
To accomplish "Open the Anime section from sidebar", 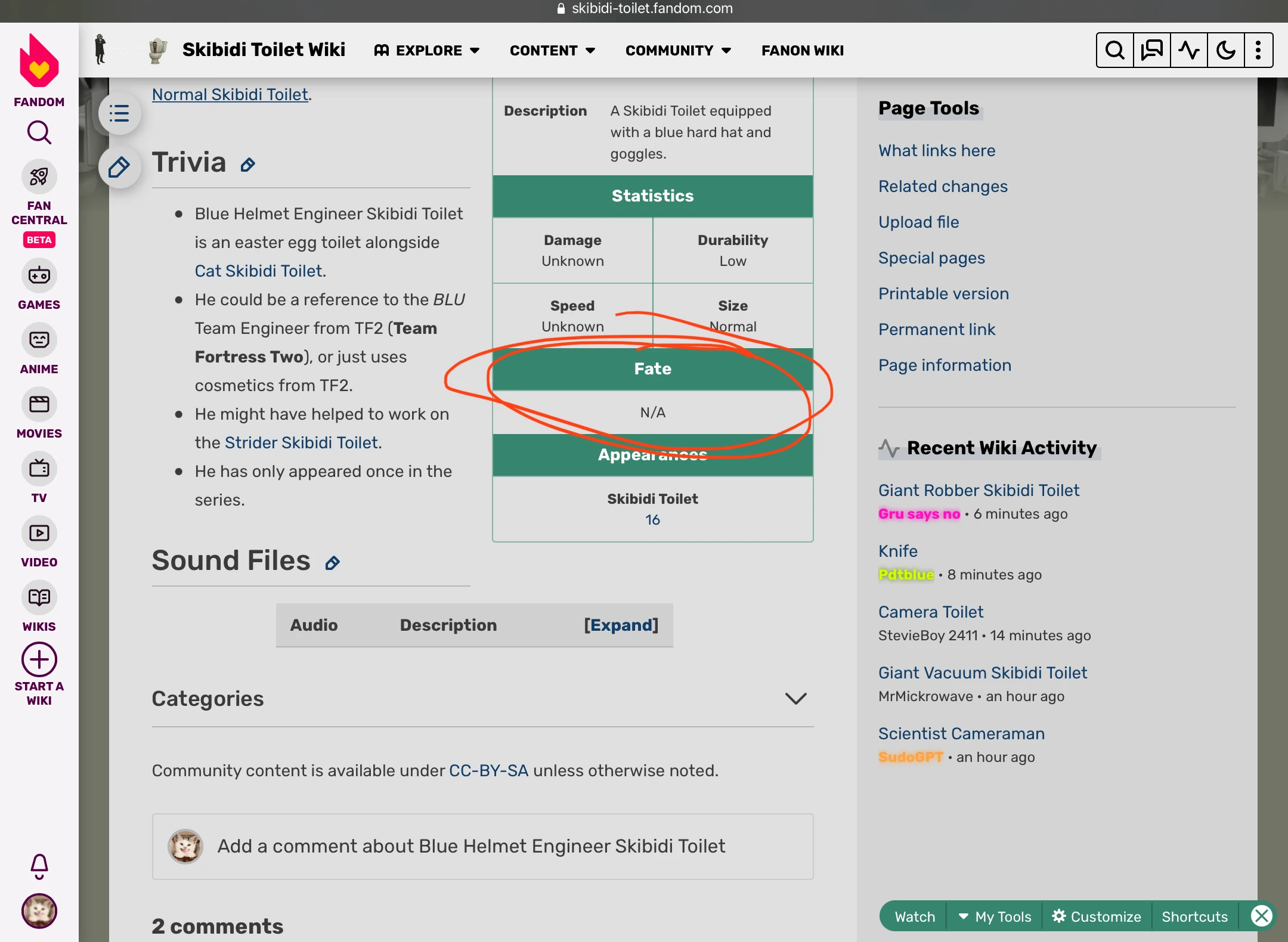I will coord(39,340).
